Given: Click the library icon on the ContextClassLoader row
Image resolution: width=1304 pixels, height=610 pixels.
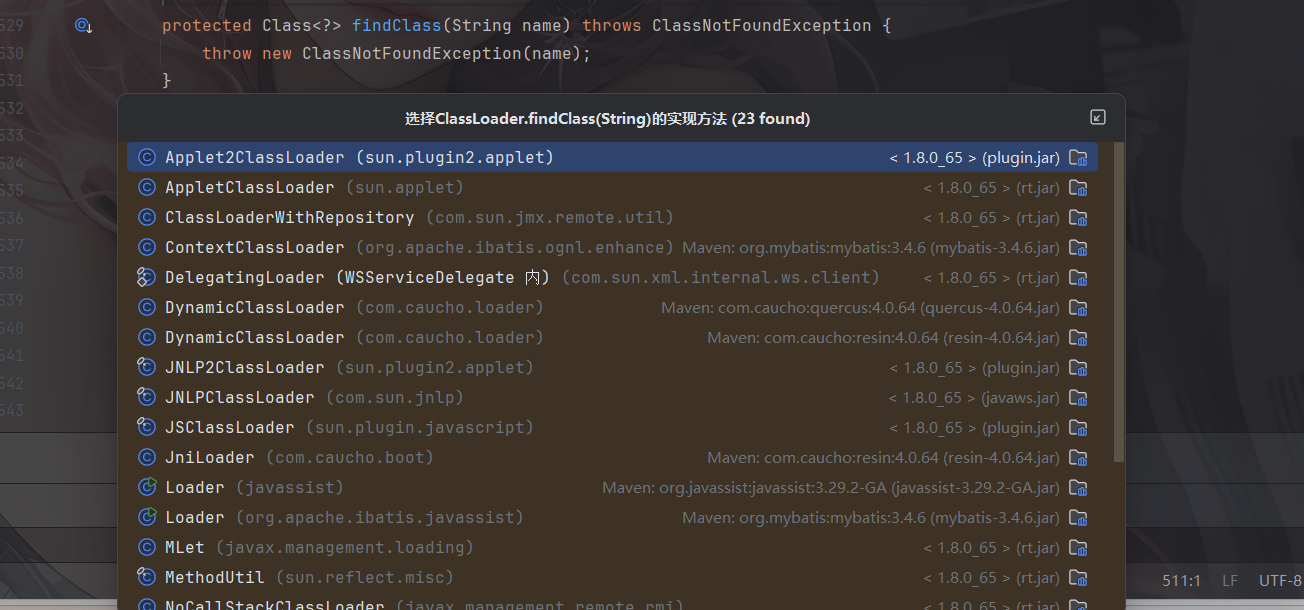Looking at the screenshot, I should click(1078, 247).
